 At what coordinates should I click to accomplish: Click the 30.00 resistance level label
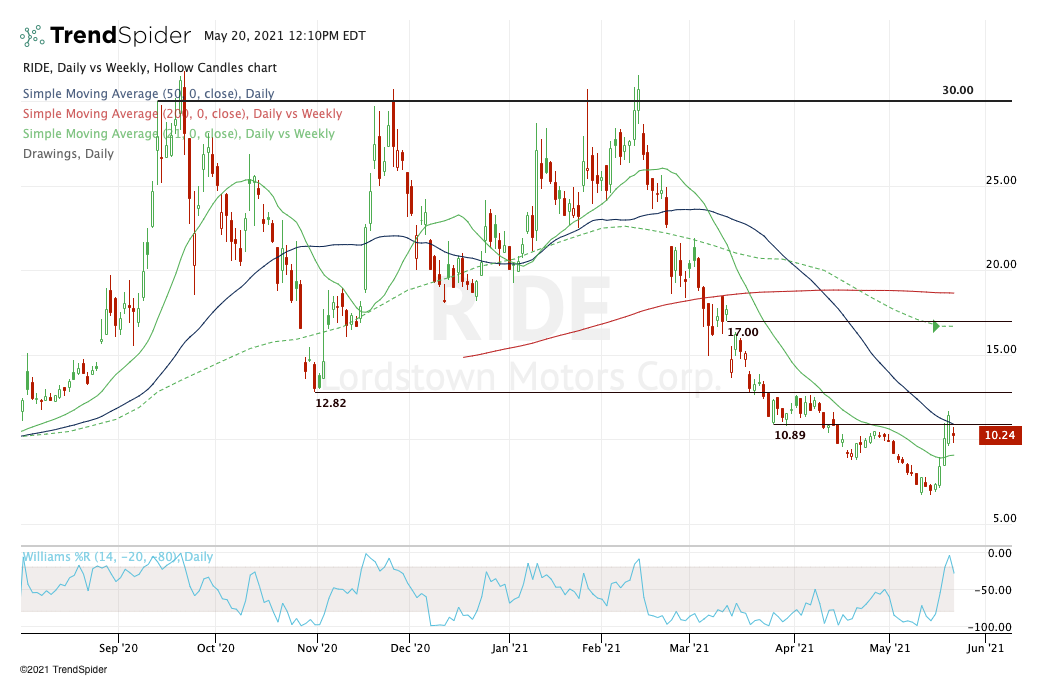click(958, 90)
